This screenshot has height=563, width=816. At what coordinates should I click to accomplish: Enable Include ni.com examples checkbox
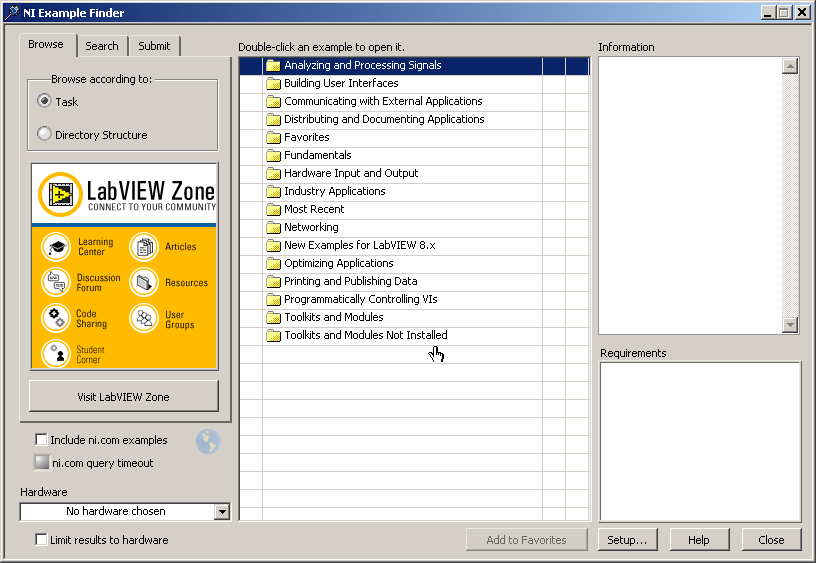coord(41,440)
